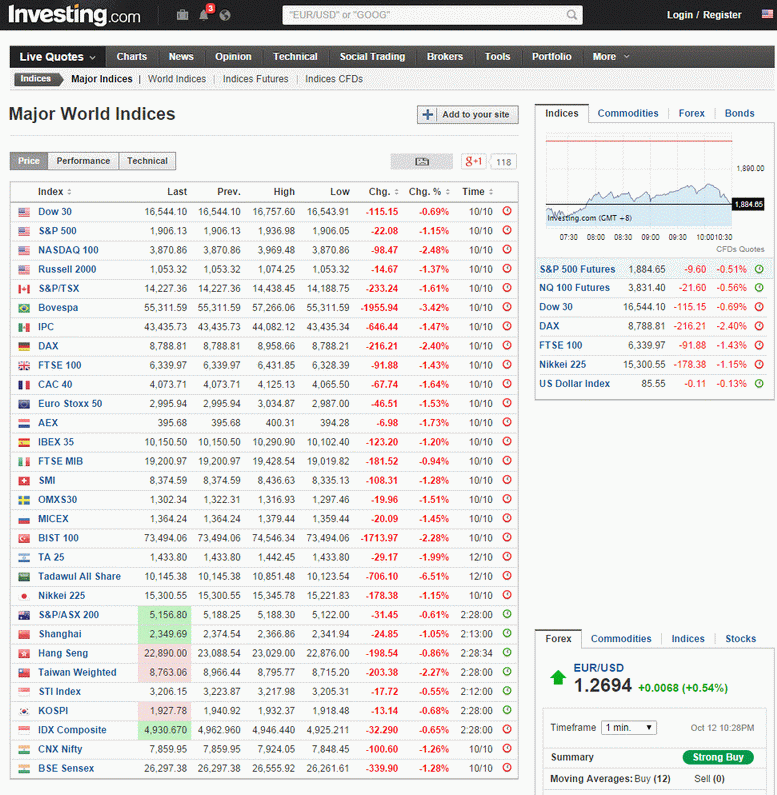Click the green clock beside US Dollar Index

coord(759,383)
